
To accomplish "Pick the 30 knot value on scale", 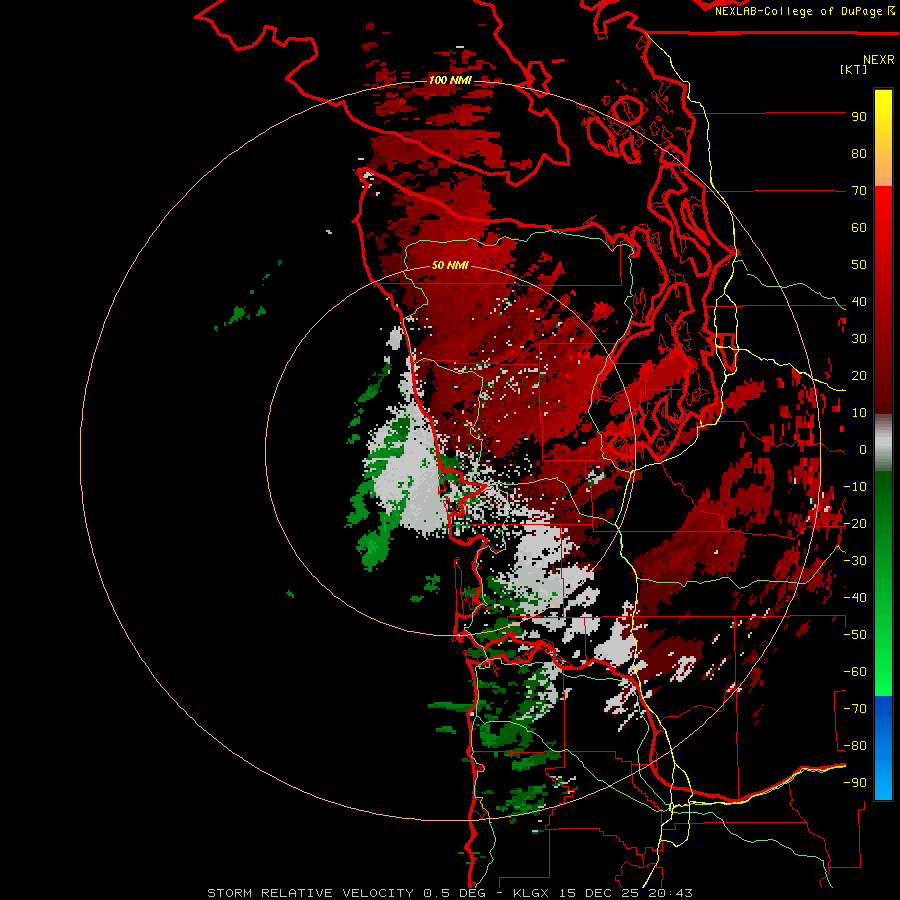I will tap(859, 339).
